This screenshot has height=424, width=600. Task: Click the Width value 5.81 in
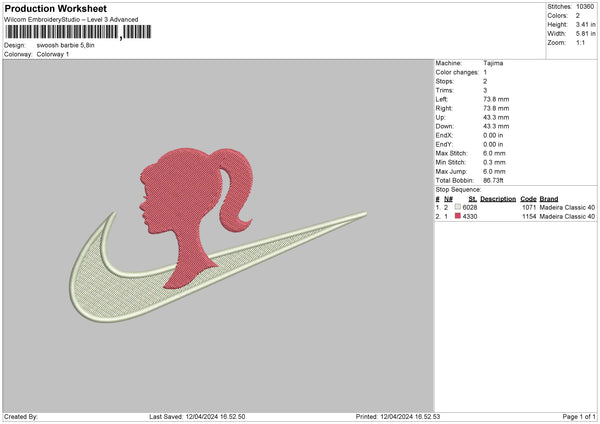tap(585, 34)
